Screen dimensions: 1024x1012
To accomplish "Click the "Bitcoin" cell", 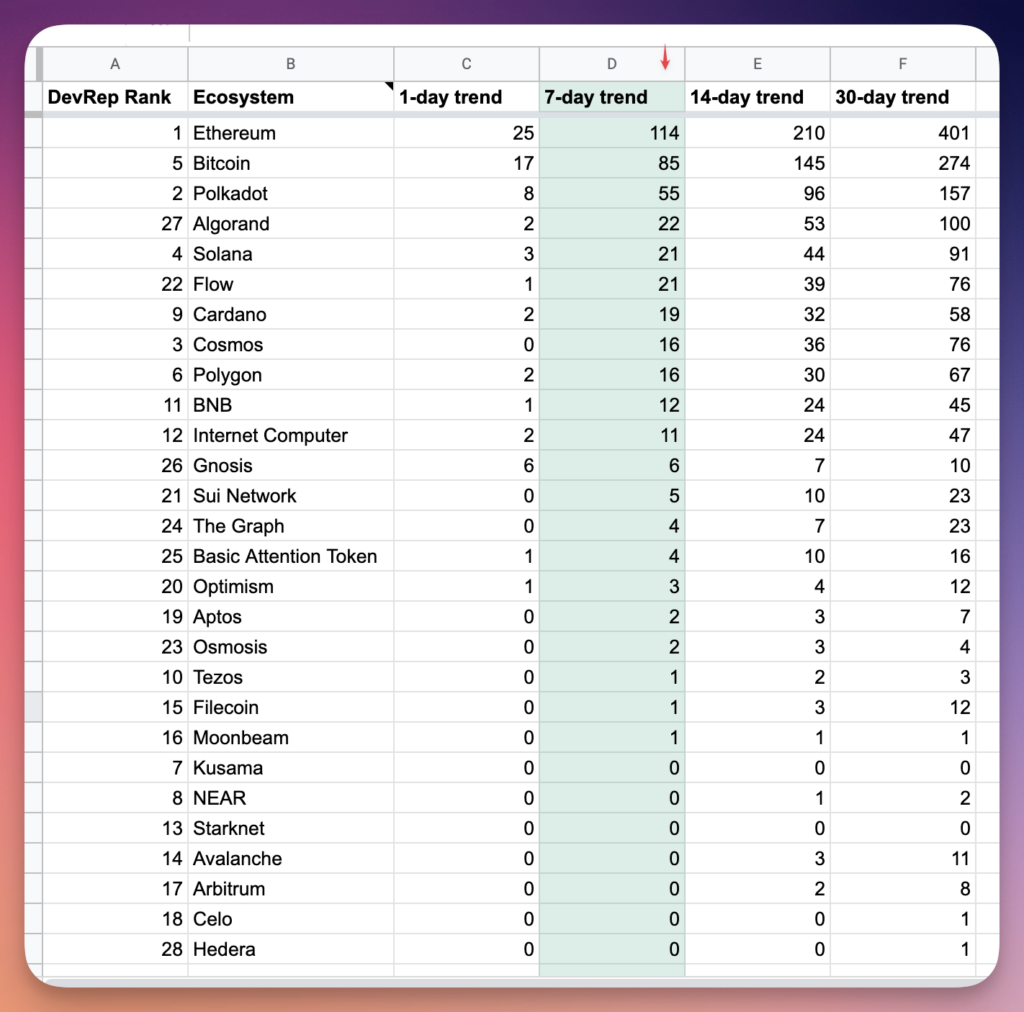I will [x=291, y=163].
